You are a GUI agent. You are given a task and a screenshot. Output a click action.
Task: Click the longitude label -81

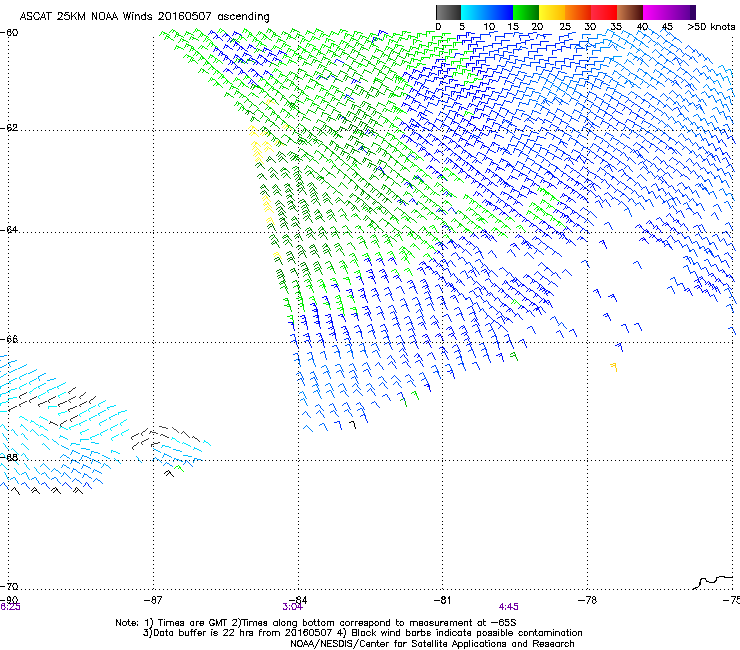(x=442, y=600)
